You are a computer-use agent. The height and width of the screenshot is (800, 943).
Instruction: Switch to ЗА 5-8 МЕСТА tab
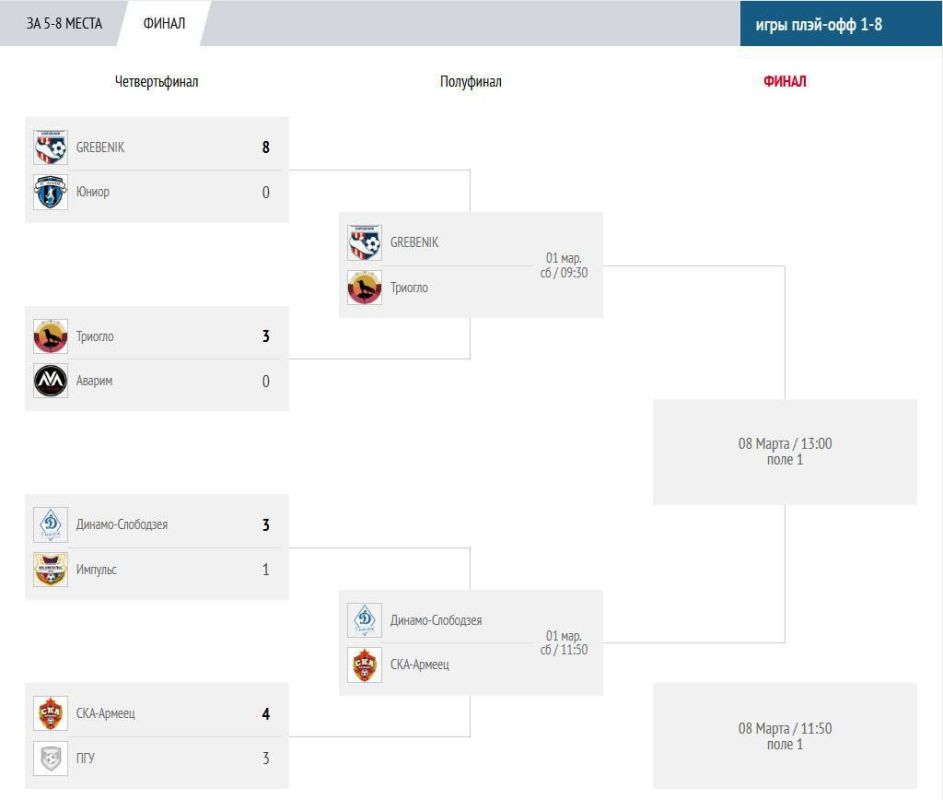pyautogui.click(x=64, y=23)
